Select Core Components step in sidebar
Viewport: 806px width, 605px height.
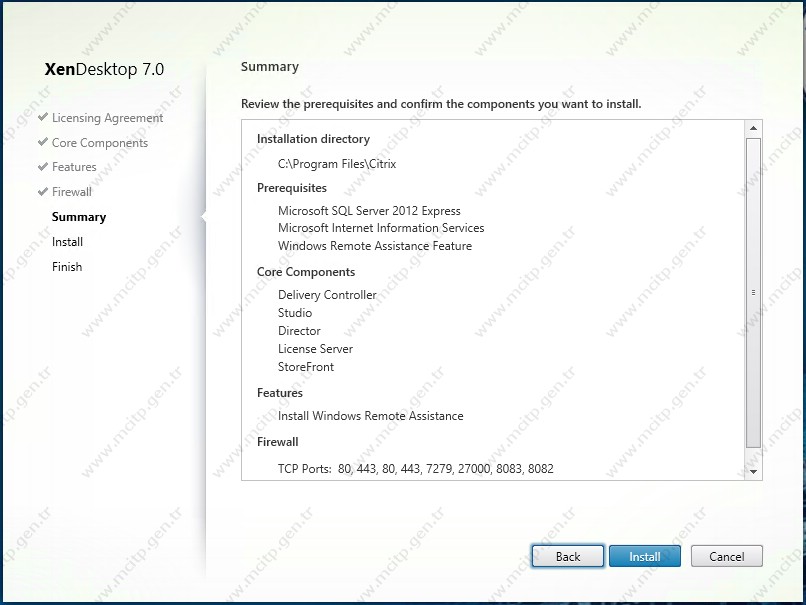pyautogui.click(x=100, y=142)
